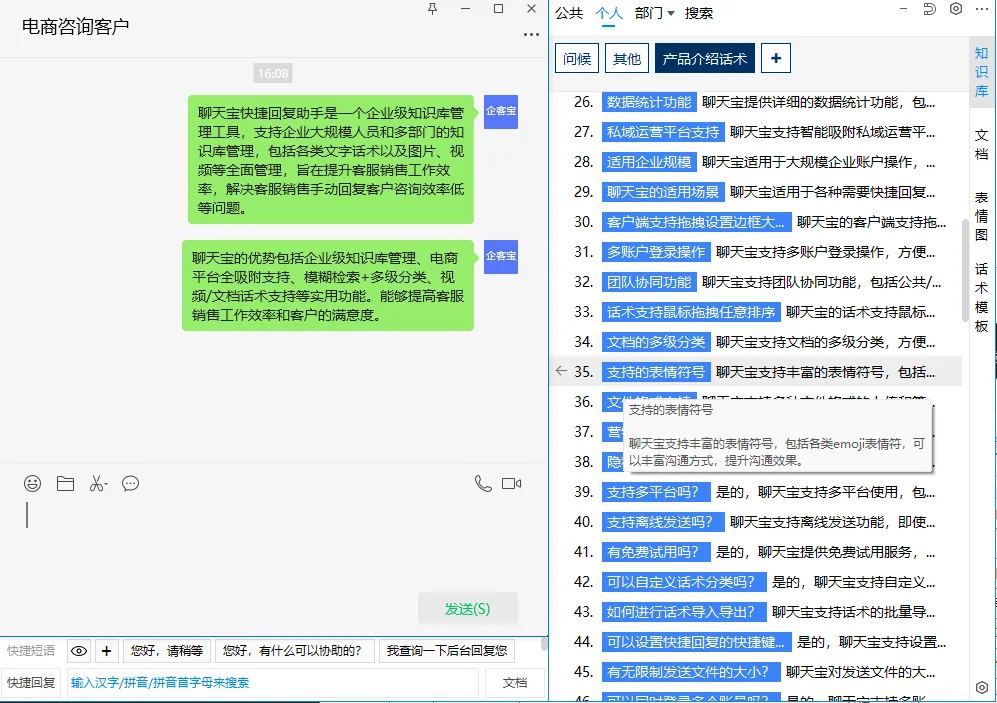Pin the chat window with pushpin icon
The width and height of the screenshot is (997, 703).
[x=432, y=9]
